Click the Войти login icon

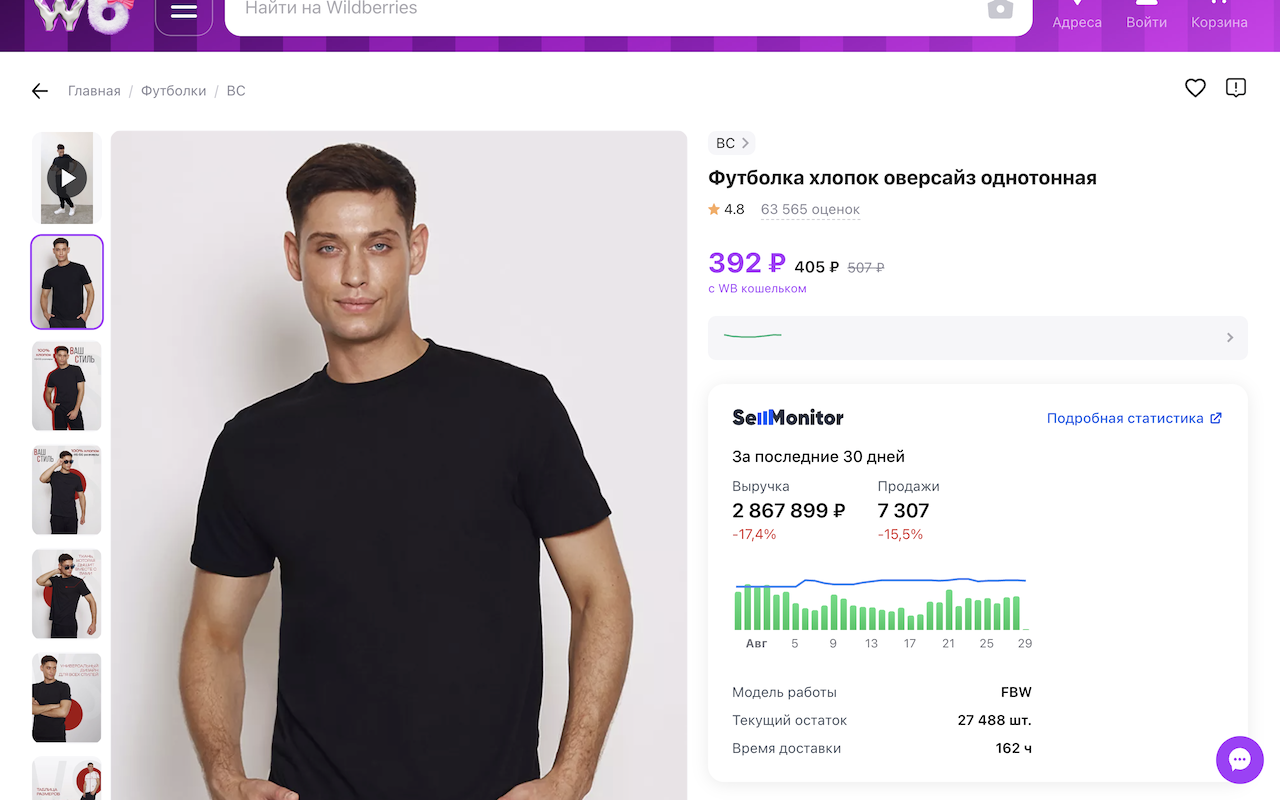(x=1146, y=13)
